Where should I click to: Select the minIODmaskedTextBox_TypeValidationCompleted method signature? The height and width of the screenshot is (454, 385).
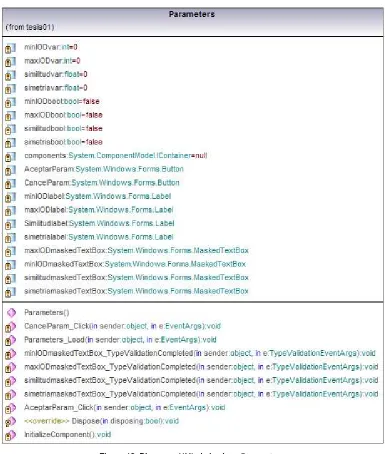[x=200, y=353]
